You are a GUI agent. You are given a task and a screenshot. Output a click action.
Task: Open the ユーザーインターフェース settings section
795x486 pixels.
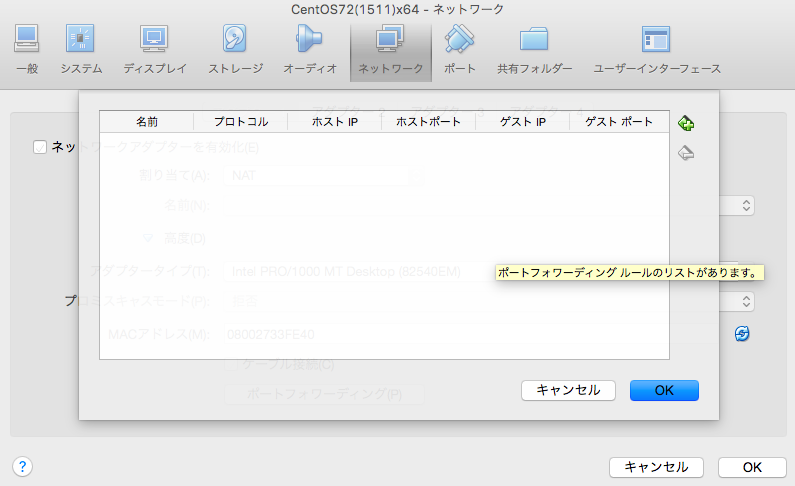coord(657,50)
